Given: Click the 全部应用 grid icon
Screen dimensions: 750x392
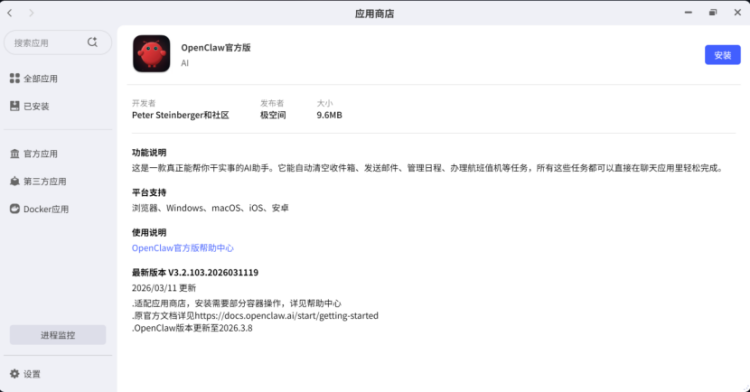Looking at the screenshot, I should click(x=15, y=78).
